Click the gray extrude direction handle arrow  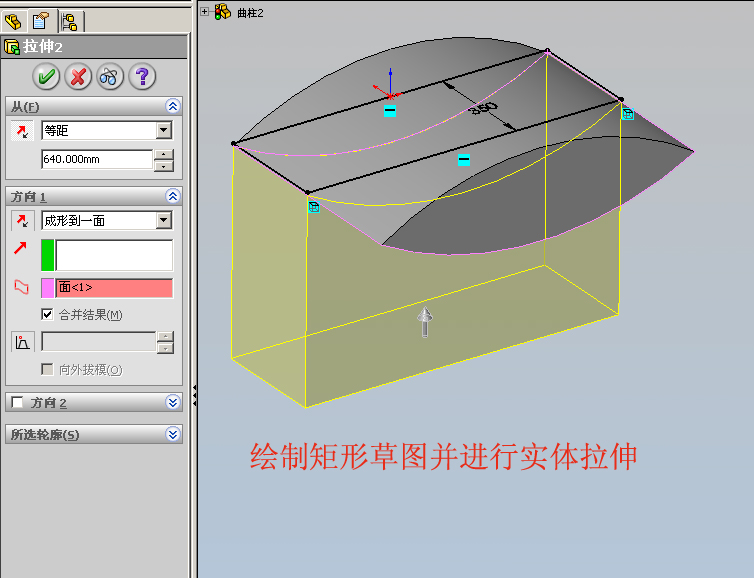coord(425,322)
